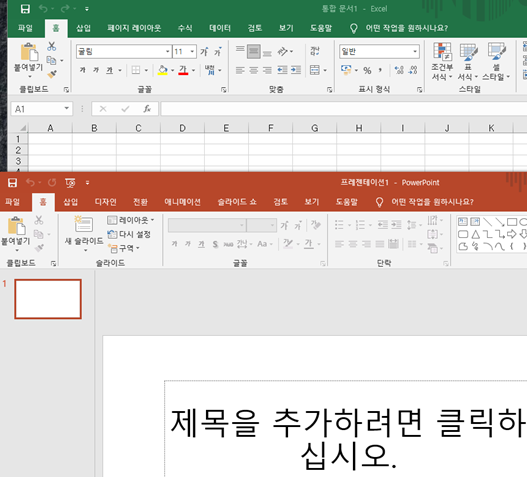The width and height of the screenshot is (527, 477).
Task: Expand Excel's Font group dialog launcher
Action: pos(223,89)
